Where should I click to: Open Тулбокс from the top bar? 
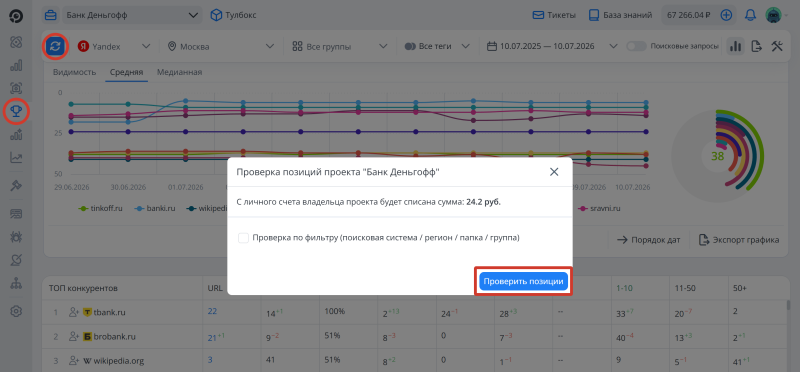234,15
